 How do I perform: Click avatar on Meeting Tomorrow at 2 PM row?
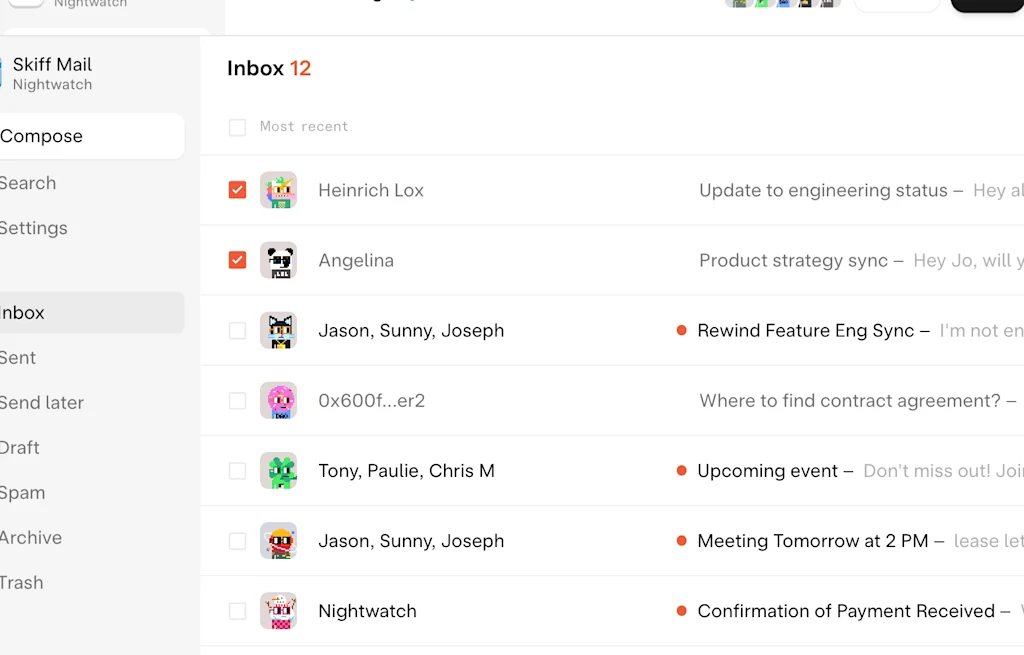click(x=278, y=541)
